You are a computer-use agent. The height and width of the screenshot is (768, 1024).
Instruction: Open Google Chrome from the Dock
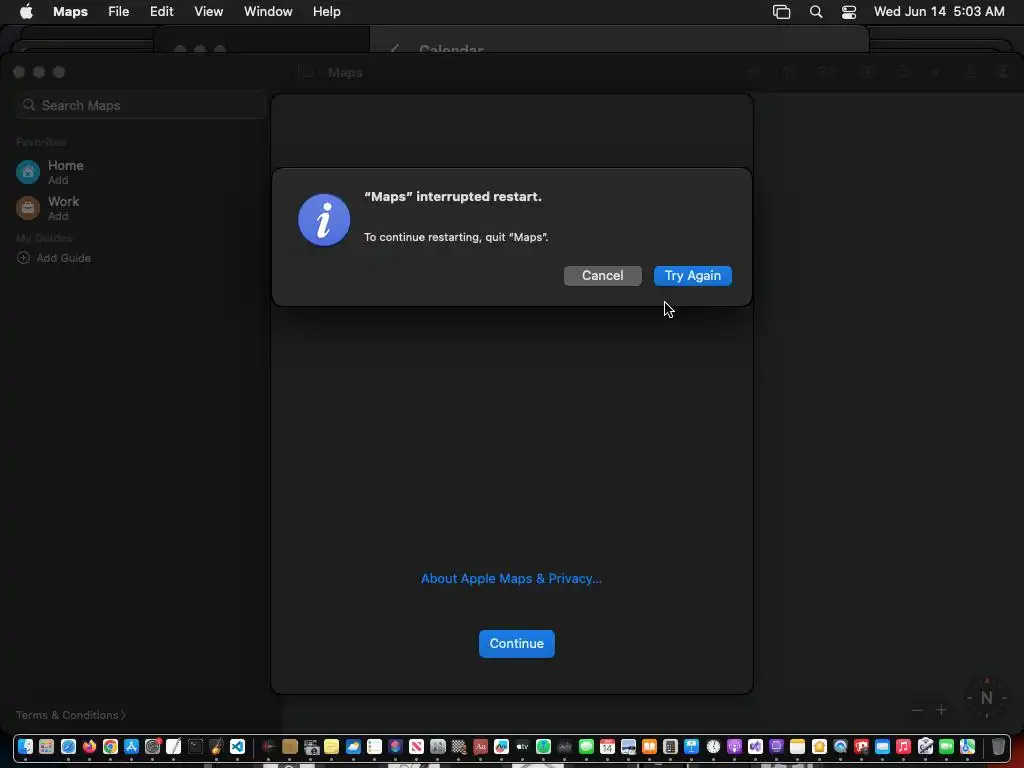click(x=110, y=746)
